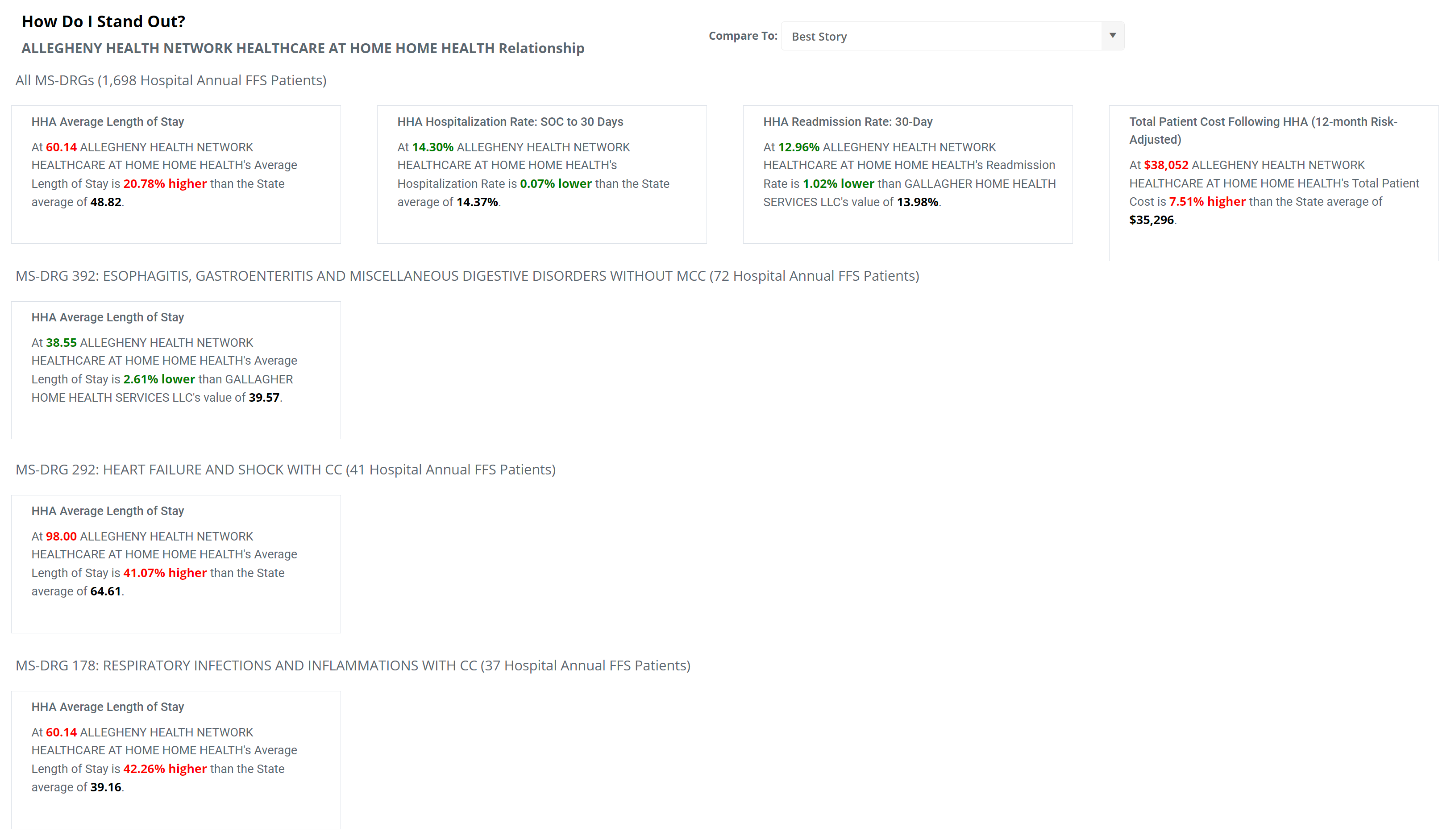Click the 42.26% higher value
This screenshot has height=840, width=1455.
(x=165, y=769)
